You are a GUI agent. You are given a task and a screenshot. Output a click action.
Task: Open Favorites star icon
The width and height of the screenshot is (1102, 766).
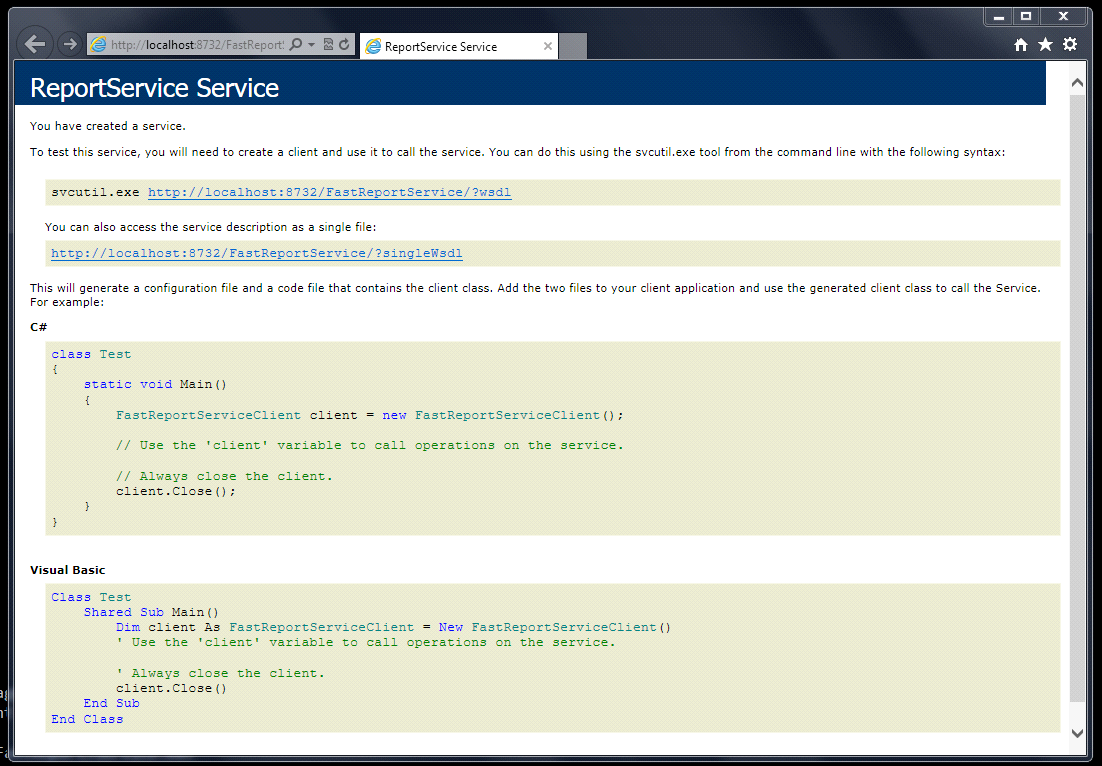click(x=1045, y=44)
